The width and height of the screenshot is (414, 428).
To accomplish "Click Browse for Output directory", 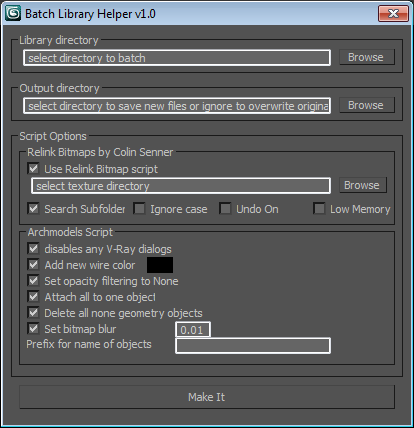I will point(367,105).
